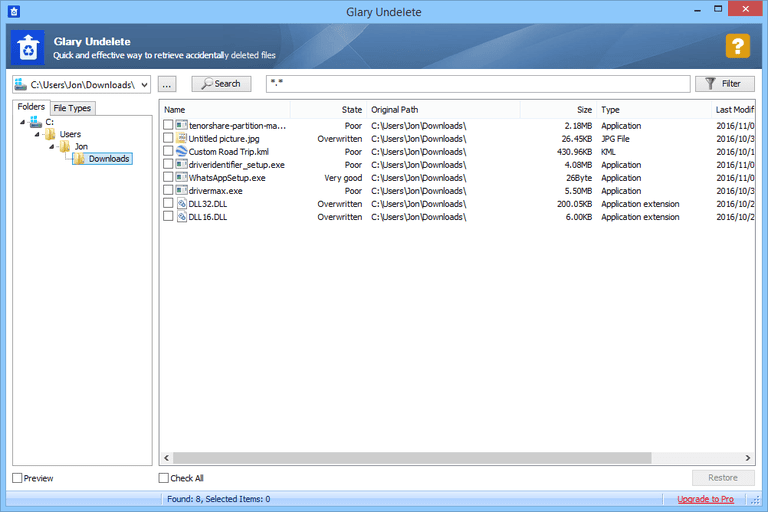Click the DLL32.DLL file icon
Screen dimensions: 768x512
click(x=181, y=203)
